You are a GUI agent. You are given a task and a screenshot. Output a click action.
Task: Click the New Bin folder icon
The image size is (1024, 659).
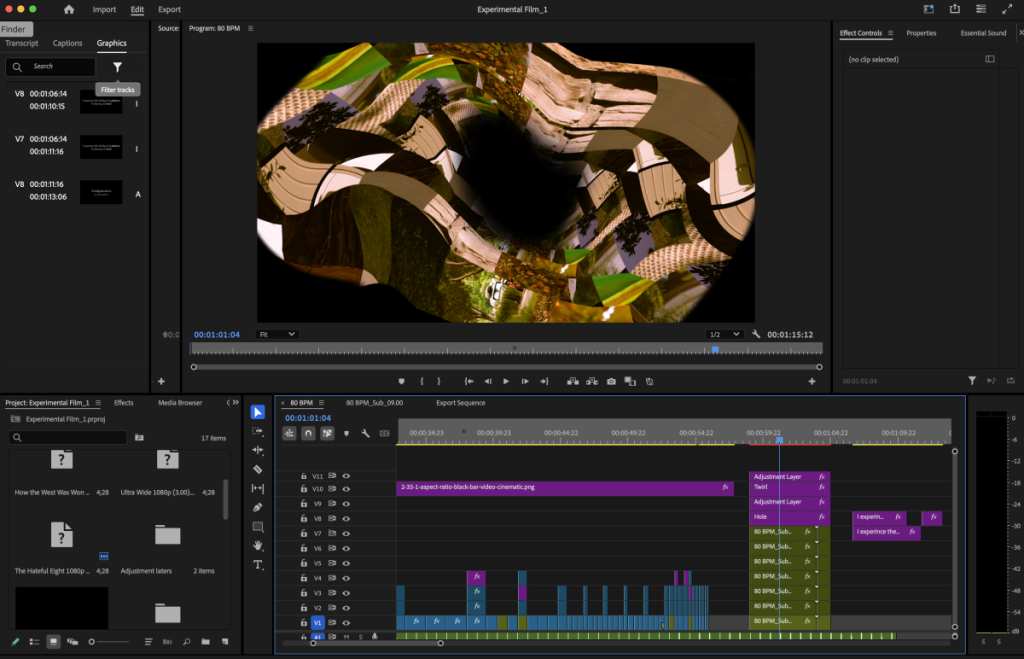[205, 641]
